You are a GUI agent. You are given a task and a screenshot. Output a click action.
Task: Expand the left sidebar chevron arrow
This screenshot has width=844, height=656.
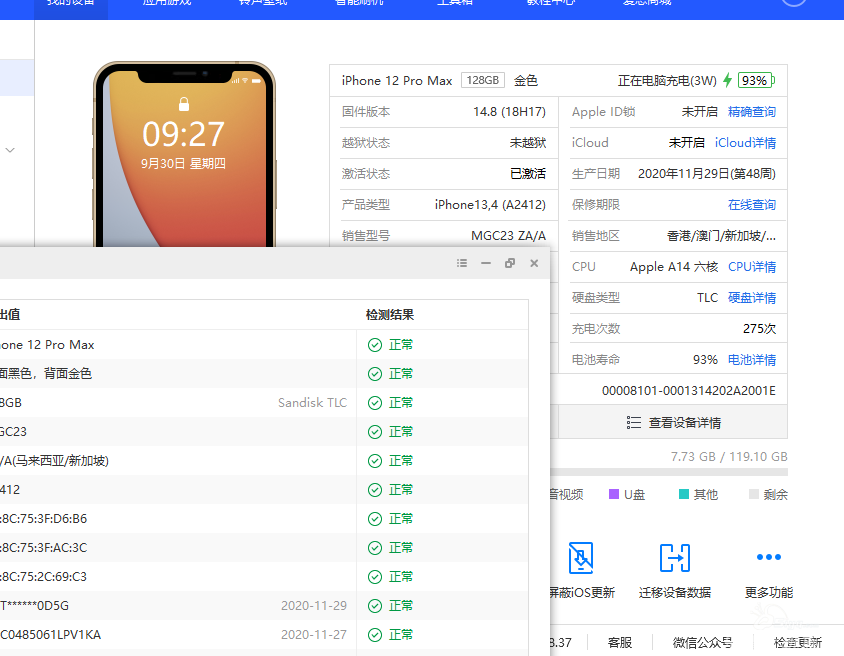point(10,150)
